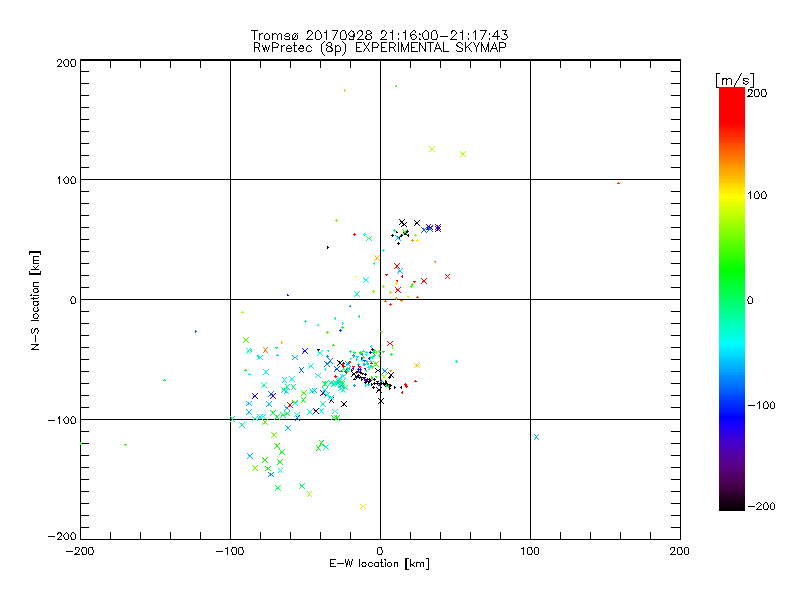Select the subtitle 'RwPretec (8p) EXPERIMENTAL SKYMAP'
Viewport: 800px width, 600px height.
(x=379, y=47)
